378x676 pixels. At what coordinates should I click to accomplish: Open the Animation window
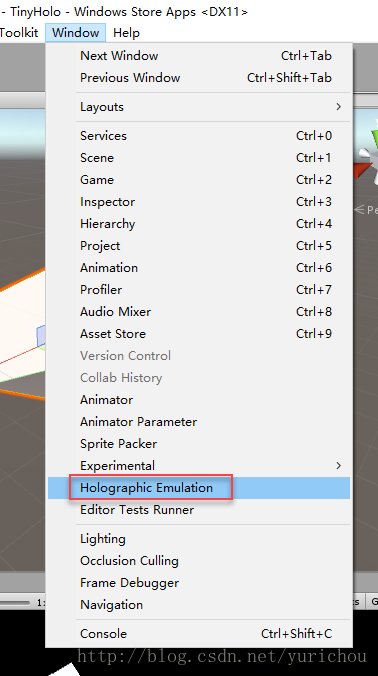click(x=199, y=268)
